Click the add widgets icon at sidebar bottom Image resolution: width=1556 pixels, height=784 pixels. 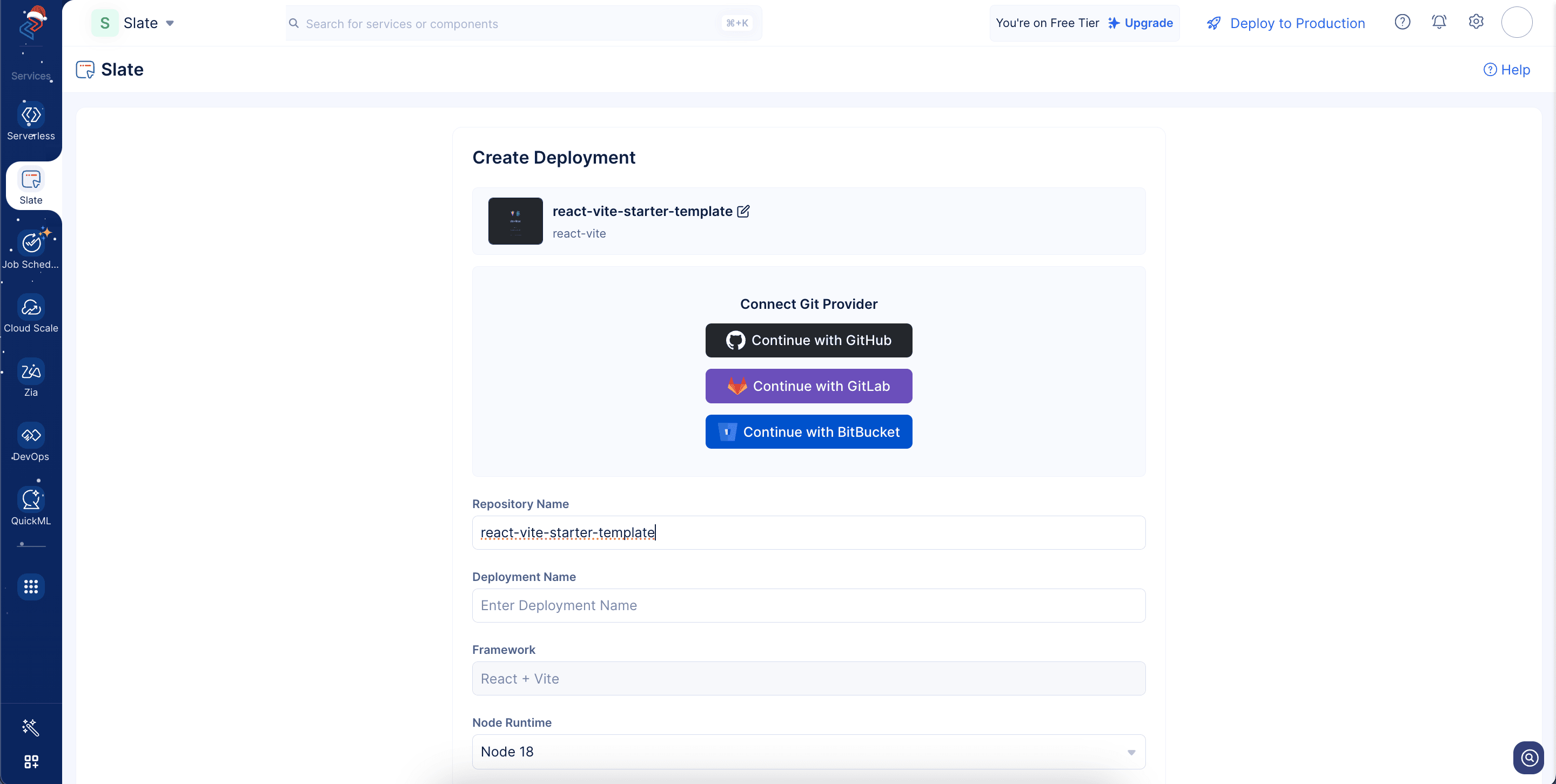click(31, 762)
